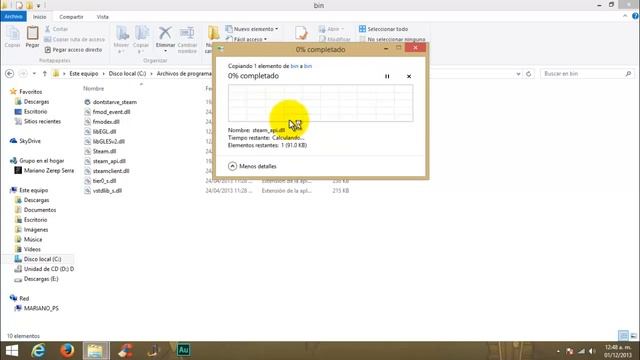Click Disco local (C:) breadcrumb
The height and width of the screenshot is (360, 640).
pyautogui.click(x=127, y=73)
